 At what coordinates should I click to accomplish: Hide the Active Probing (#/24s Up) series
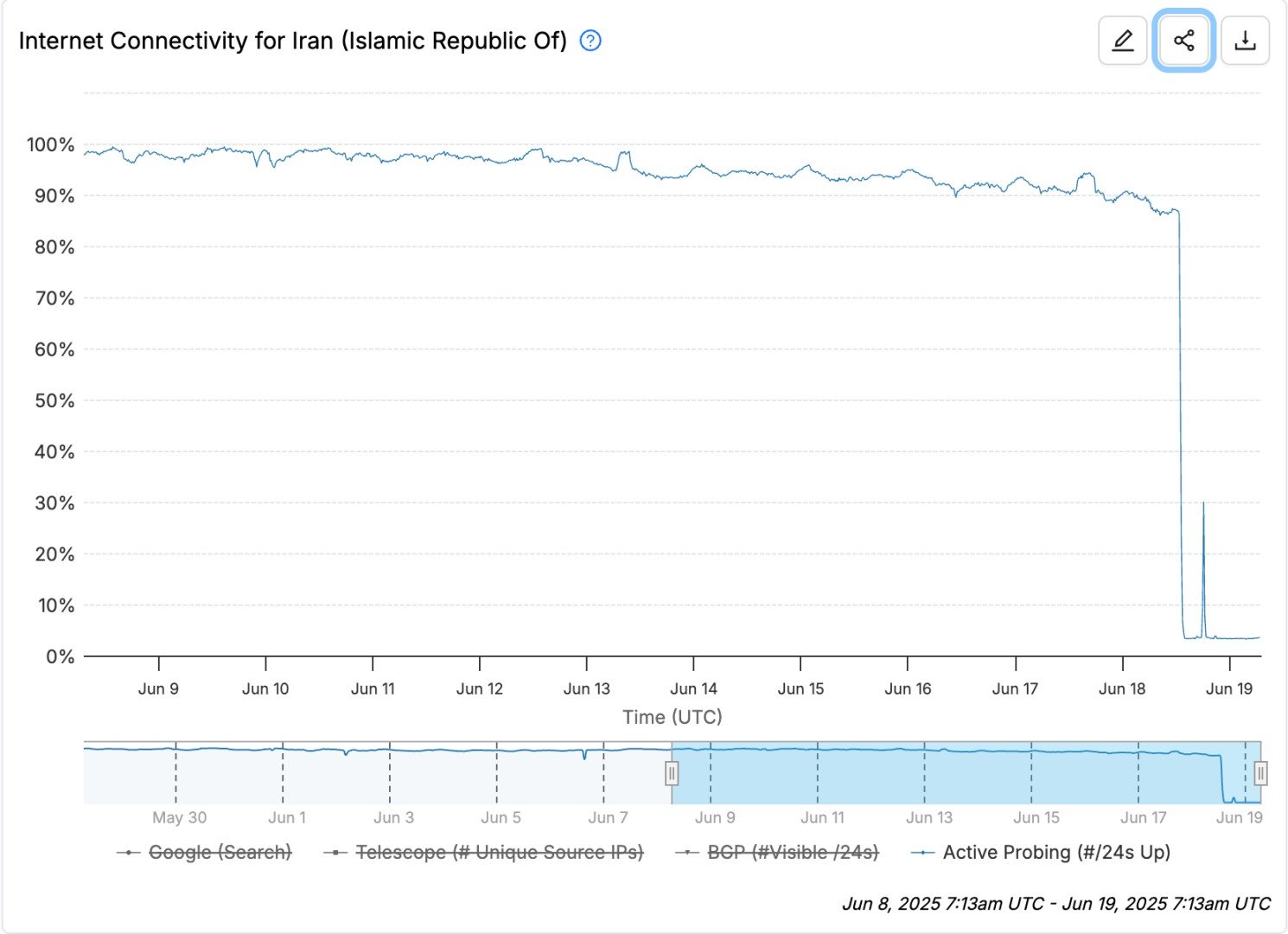pos(1041,852)
